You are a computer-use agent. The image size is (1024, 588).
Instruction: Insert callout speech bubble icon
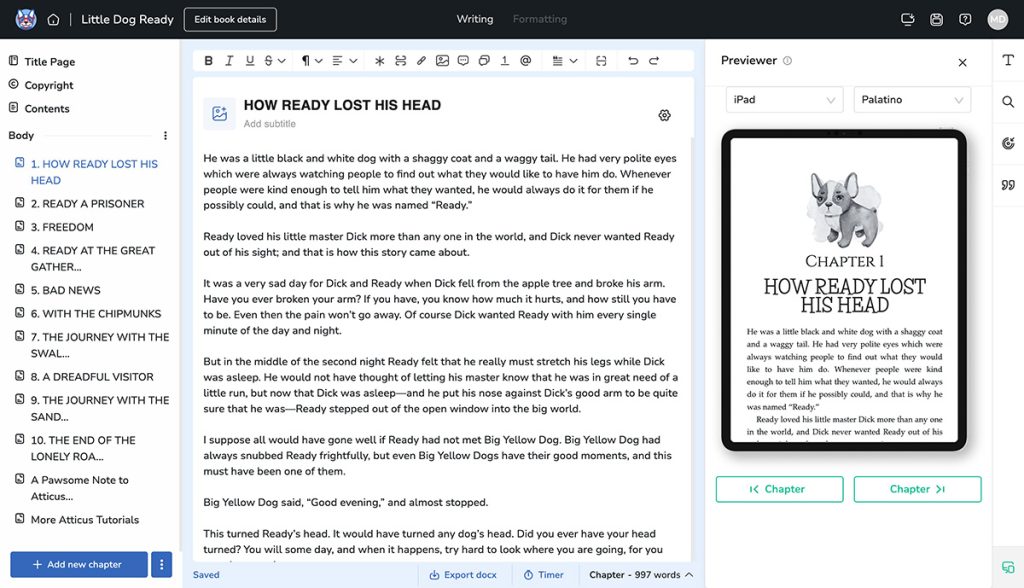pyautogui.click(x=463, y=61)
